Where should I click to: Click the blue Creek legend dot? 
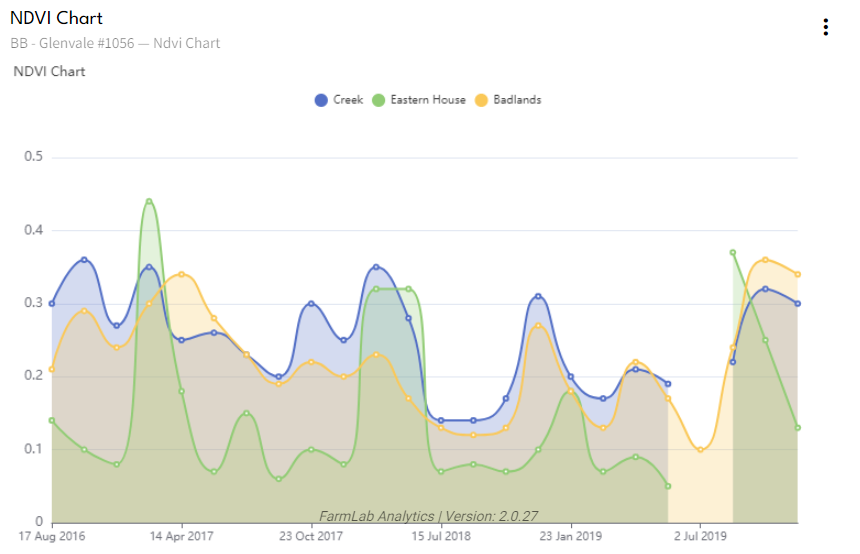321,100
